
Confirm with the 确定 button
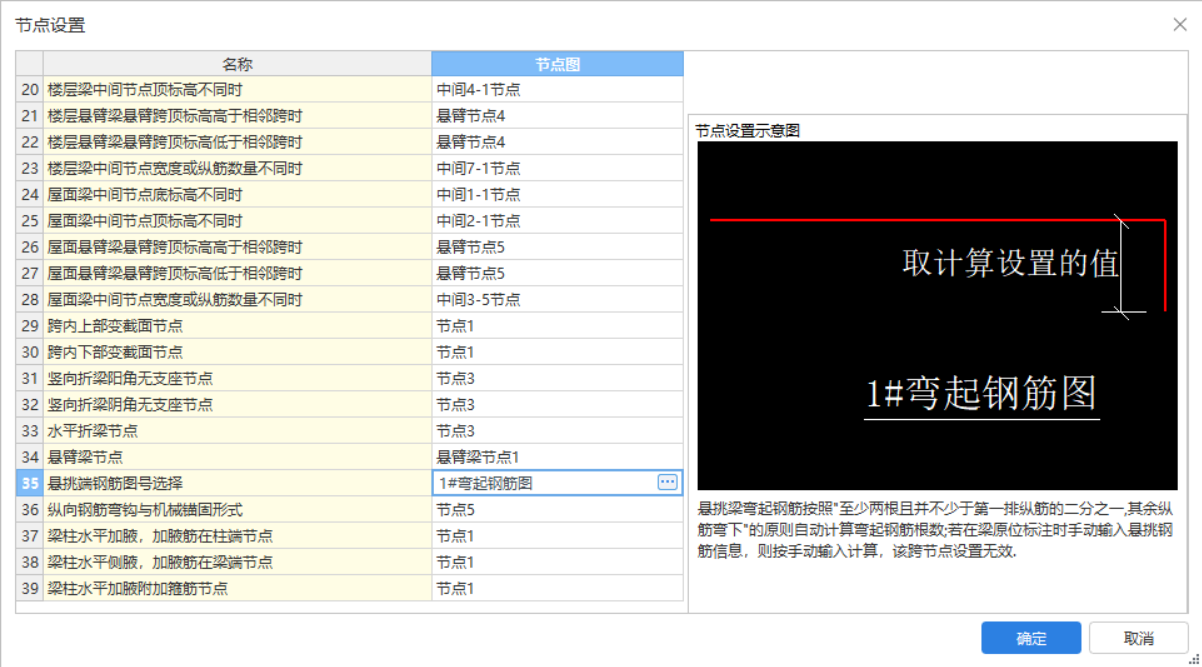pyautogui.click(x=1031, y=638)
